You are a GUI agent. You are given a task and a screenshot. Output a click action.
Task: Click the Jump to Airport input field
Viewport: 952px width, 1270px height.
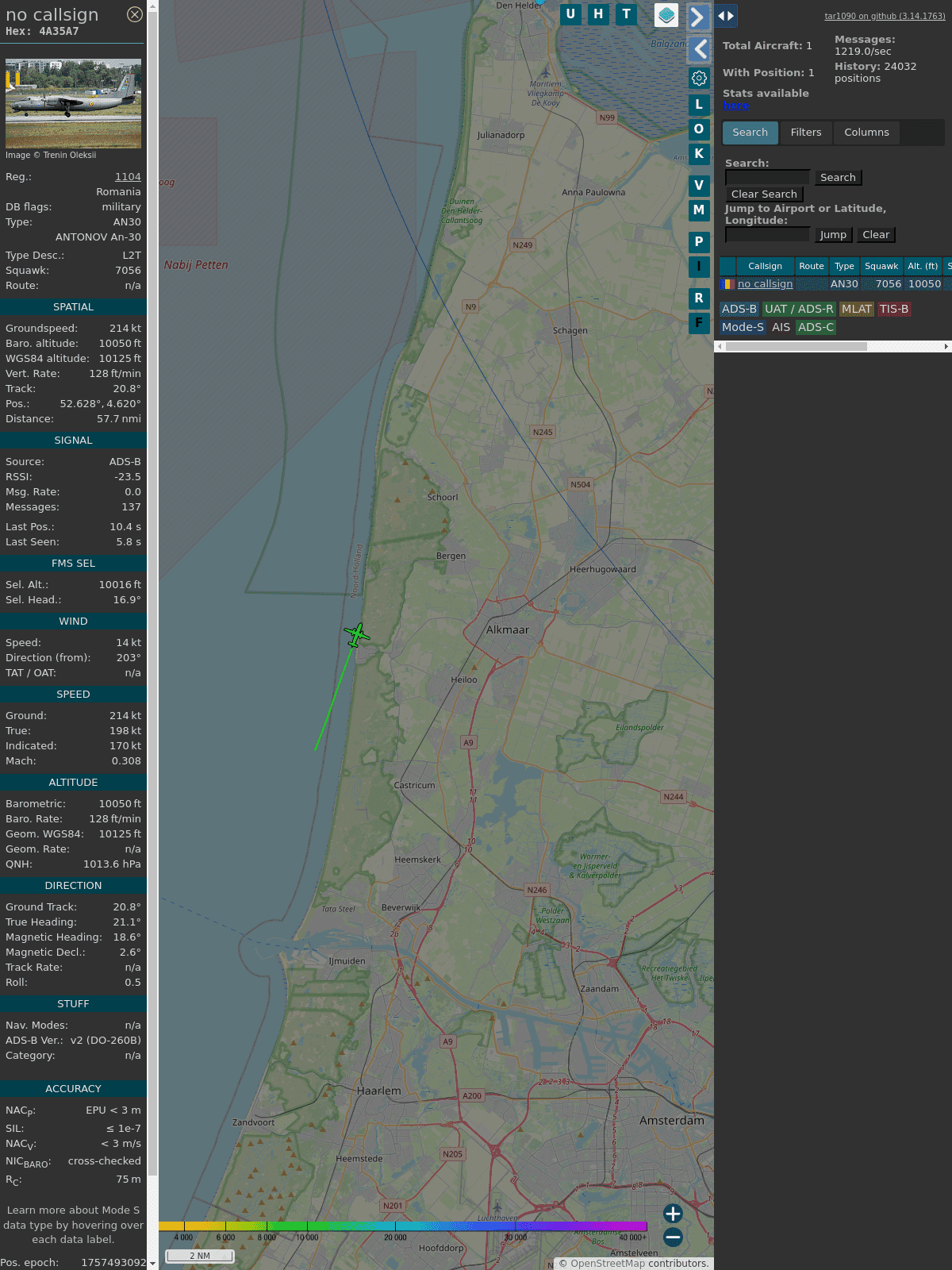tap(767, 235)
